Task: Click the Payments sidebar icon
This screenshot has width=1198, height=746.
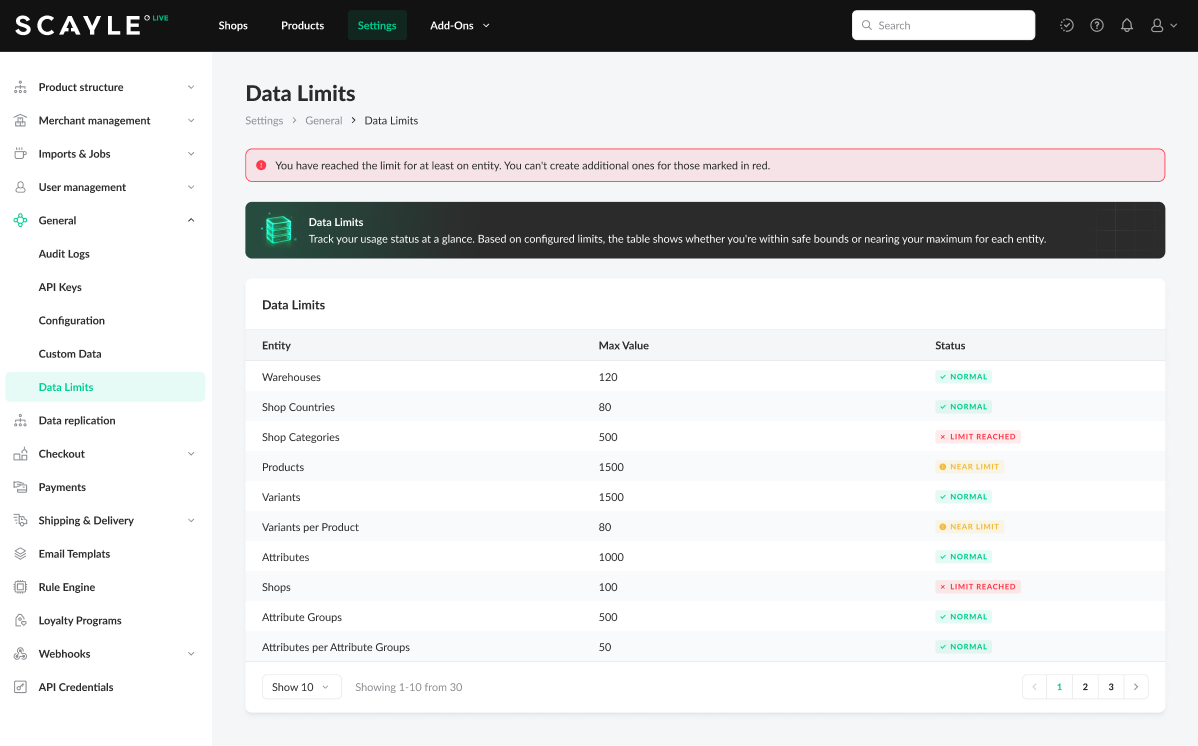Action: click(20, 487)
